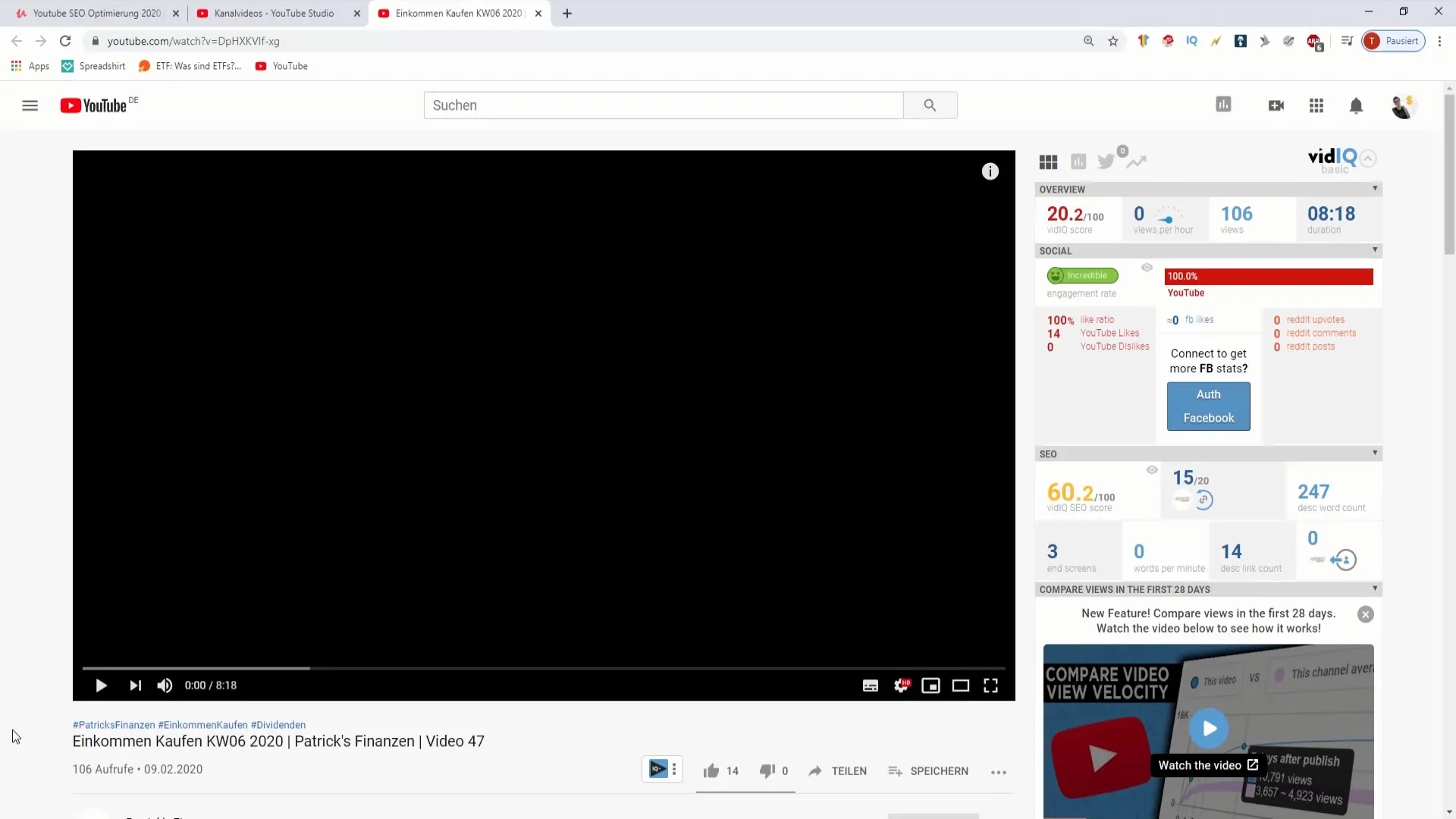Screen dimensions: 1456x819
Task: Click into the Suchen search field
Action: tap(664, 105)
